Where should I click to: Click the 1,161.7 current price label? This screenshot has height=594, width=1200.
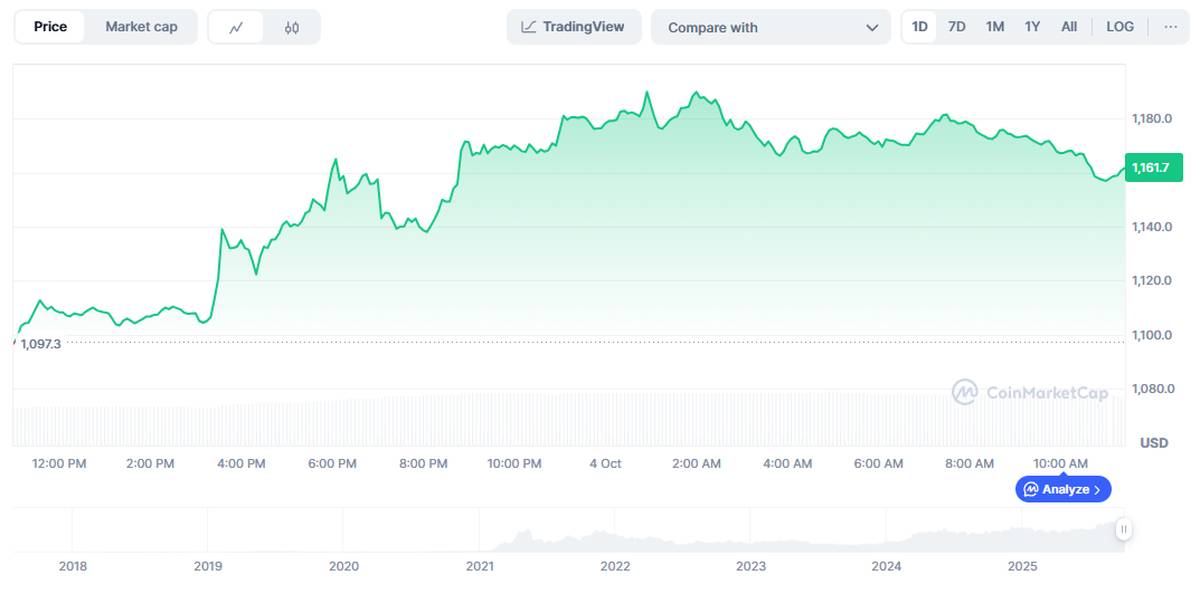[1153, 167]
